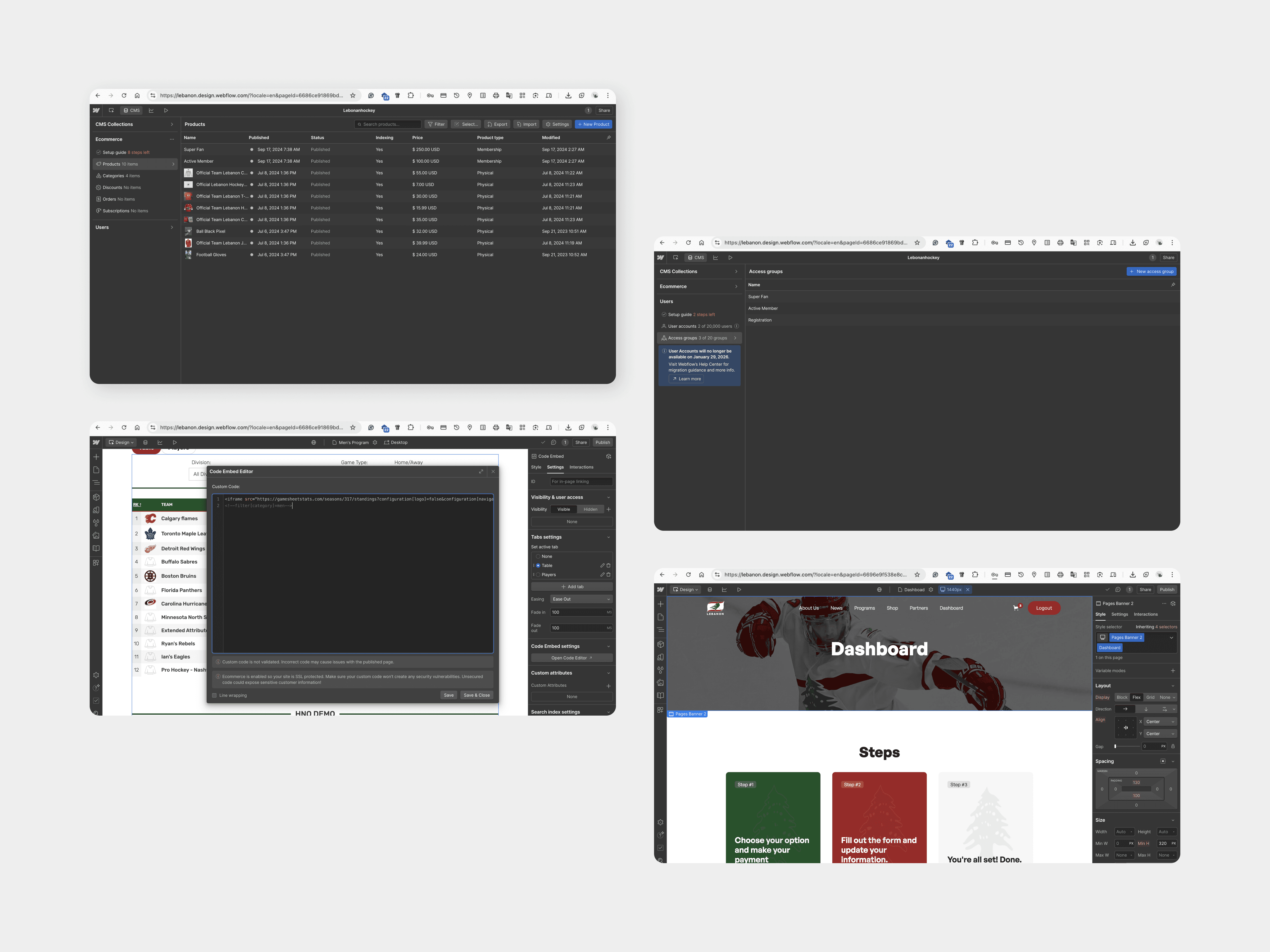Click the shopping cart icon beside Logout
1270x952 pixels.
[x=1016, y=608]
